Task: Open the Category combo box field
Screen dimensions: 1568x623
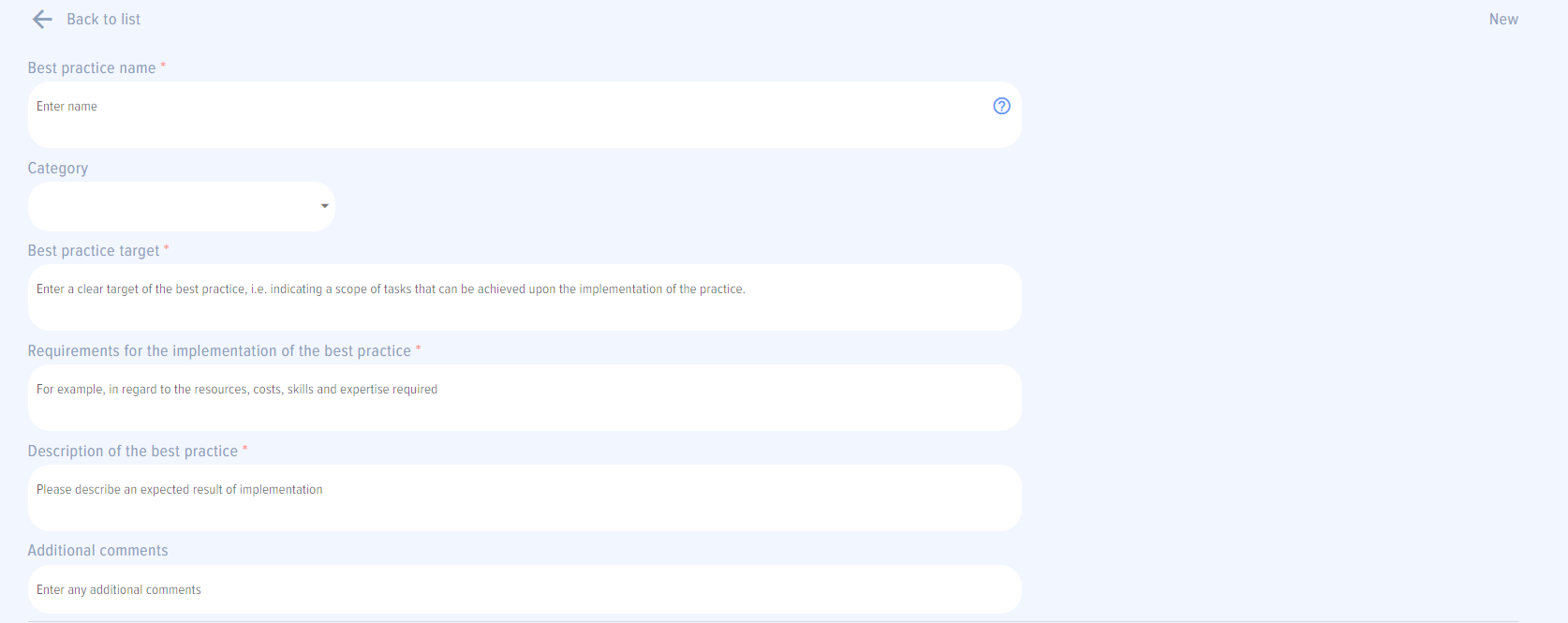Action: (173, 206)
